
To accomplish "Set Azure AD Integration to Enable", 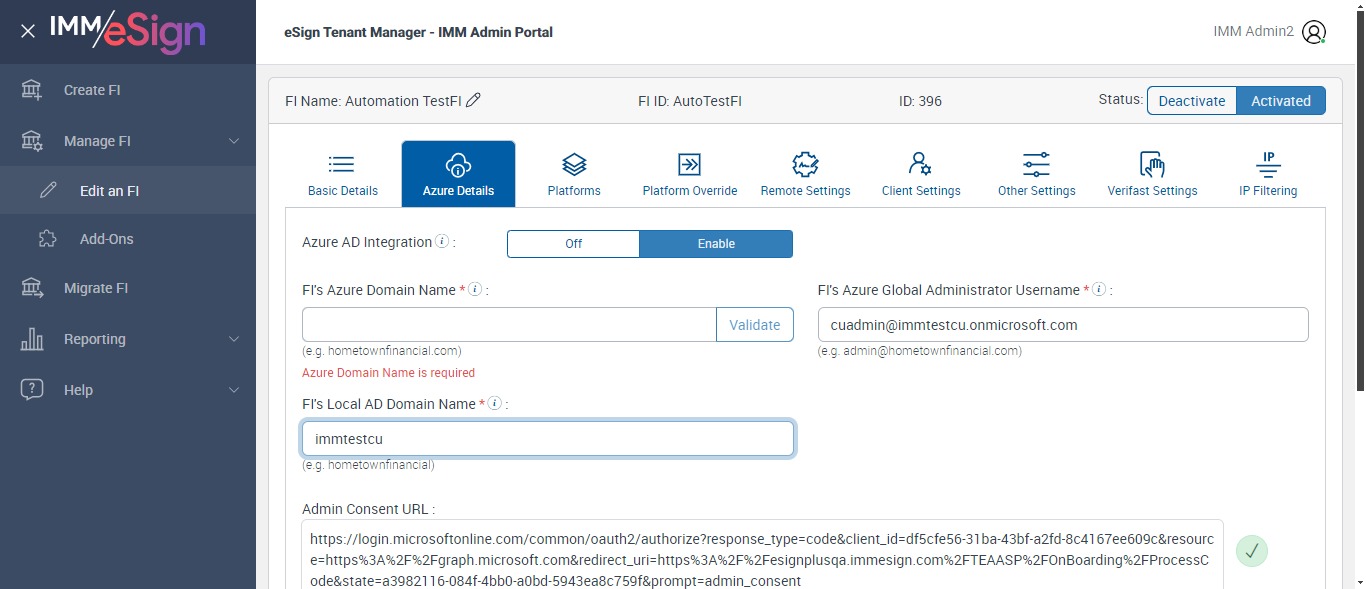I will click(x=716, y=244).
